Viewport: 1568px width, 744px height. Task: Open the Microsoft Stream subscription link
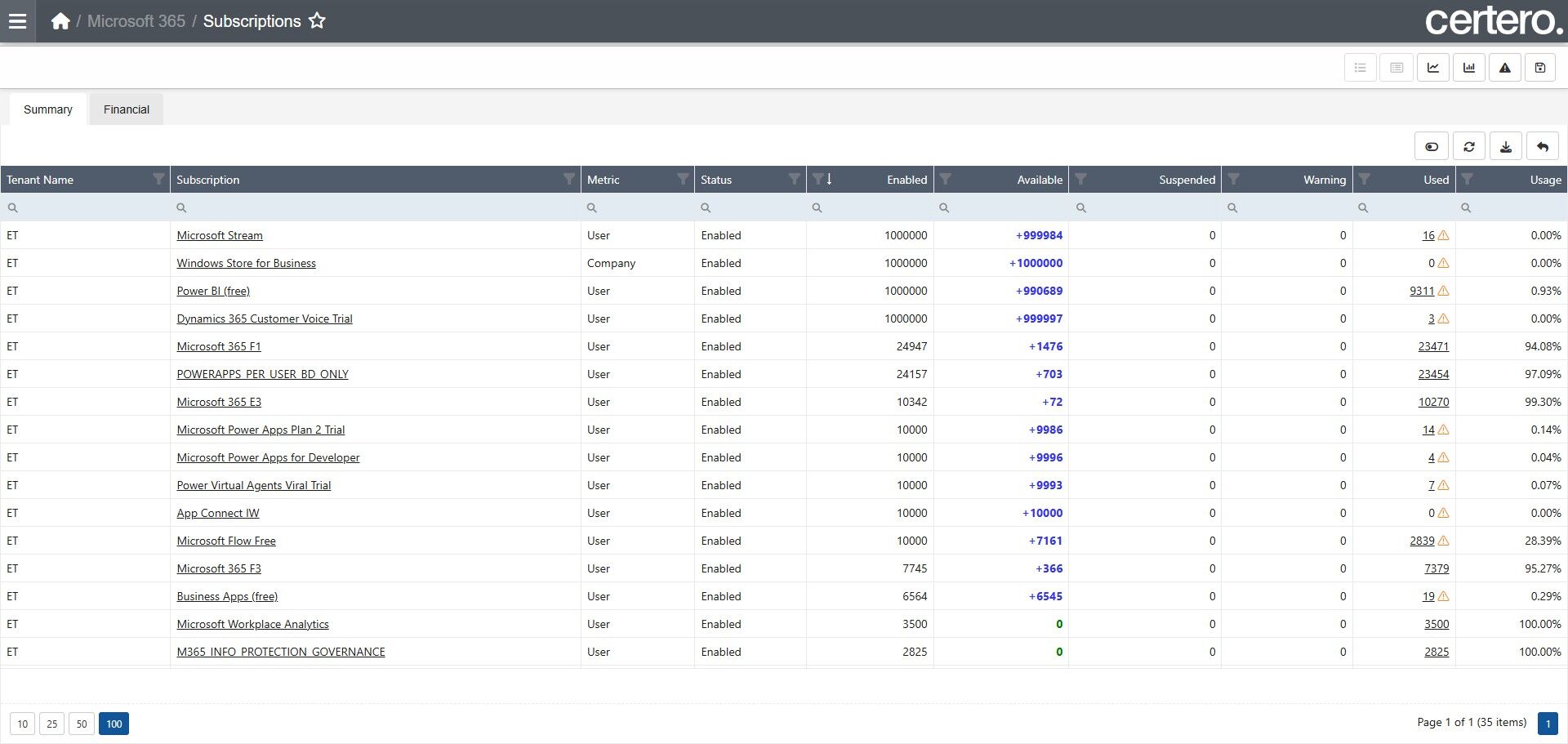coord(220,235)
